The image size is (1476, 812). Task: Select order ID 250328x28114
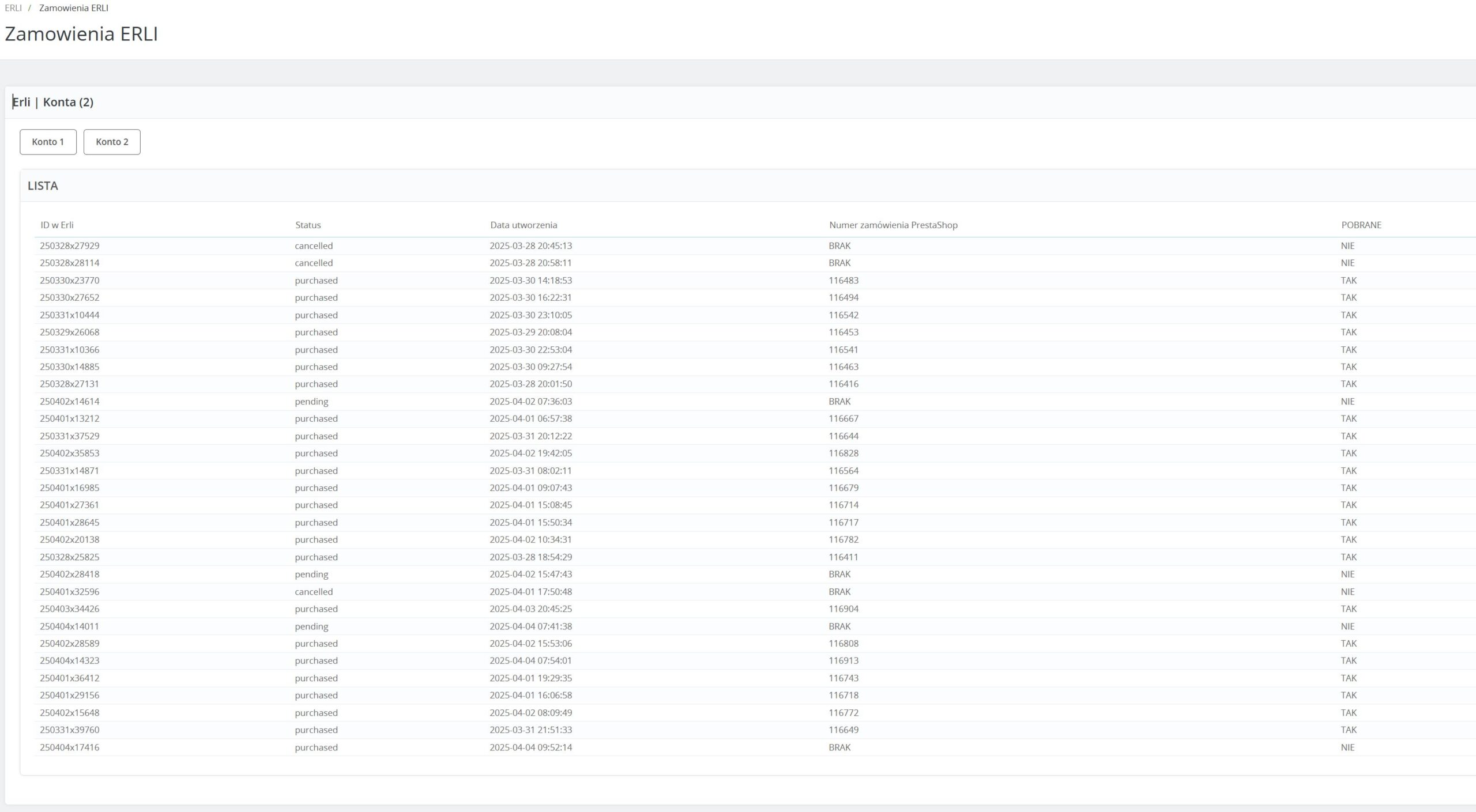[70, 263]
